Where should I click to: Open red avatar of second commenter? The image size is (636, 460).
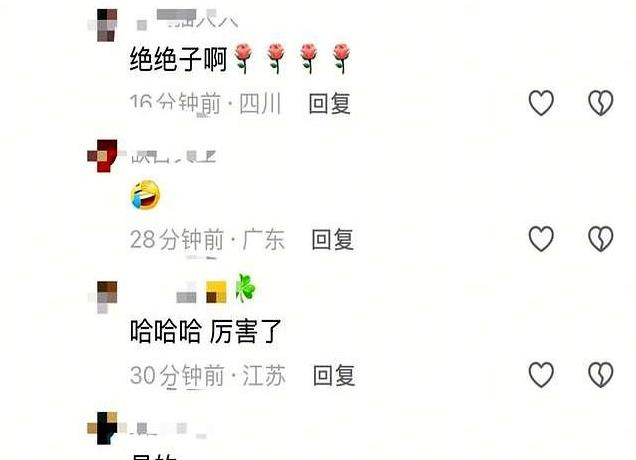[x=104, y=156]
